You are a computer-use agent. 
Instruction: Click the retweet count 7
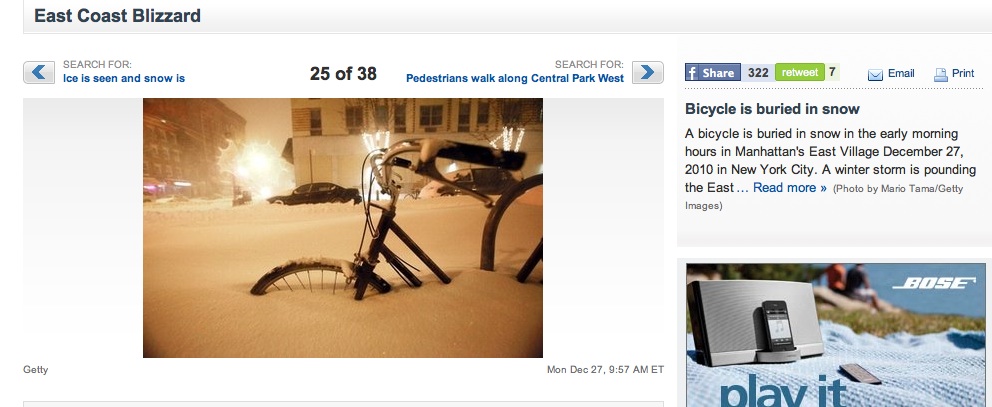pyautogui.click(x=832, y=72)
